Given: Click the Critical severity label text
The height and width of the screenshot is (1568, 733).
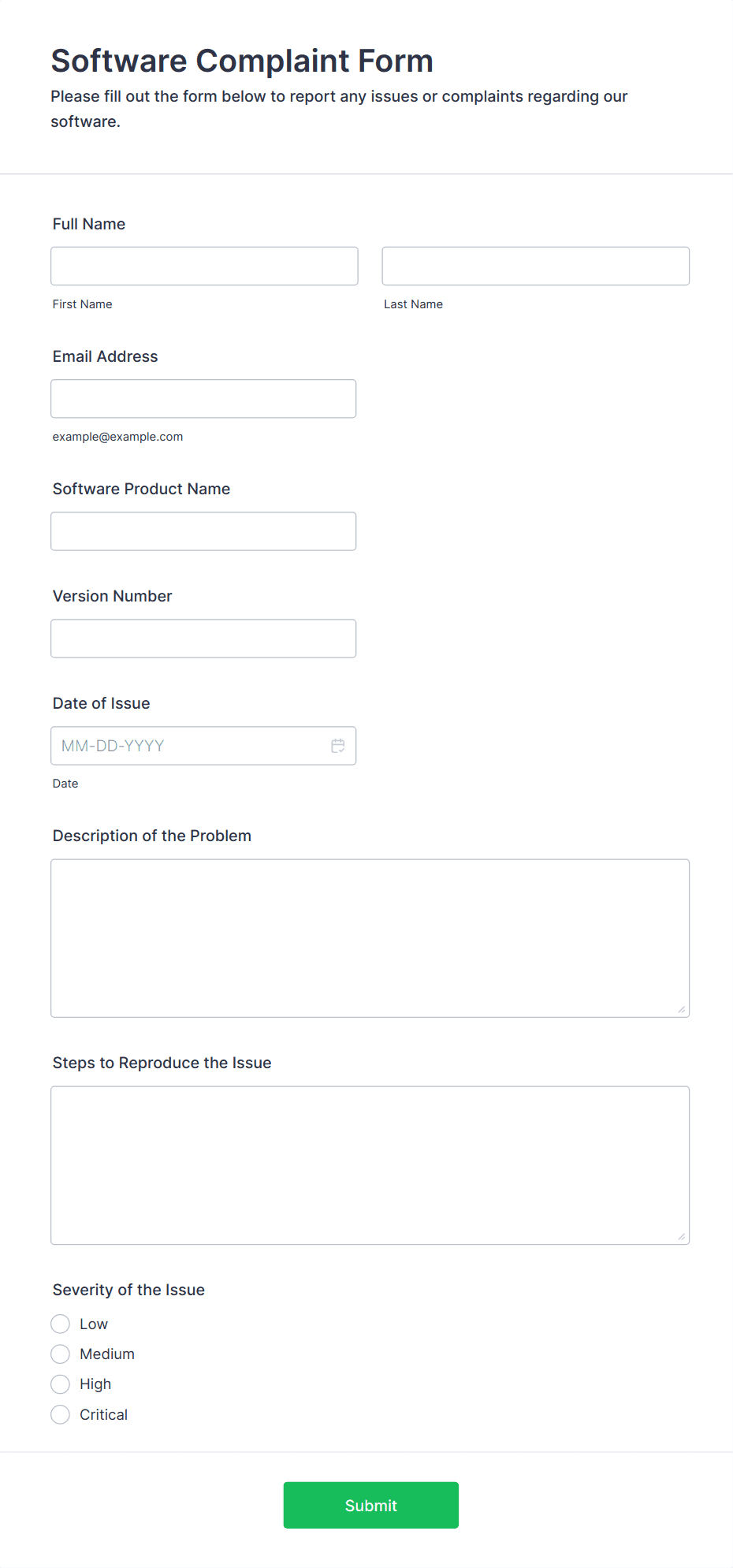Looking at the screenshot, I should click(103, 1414).
